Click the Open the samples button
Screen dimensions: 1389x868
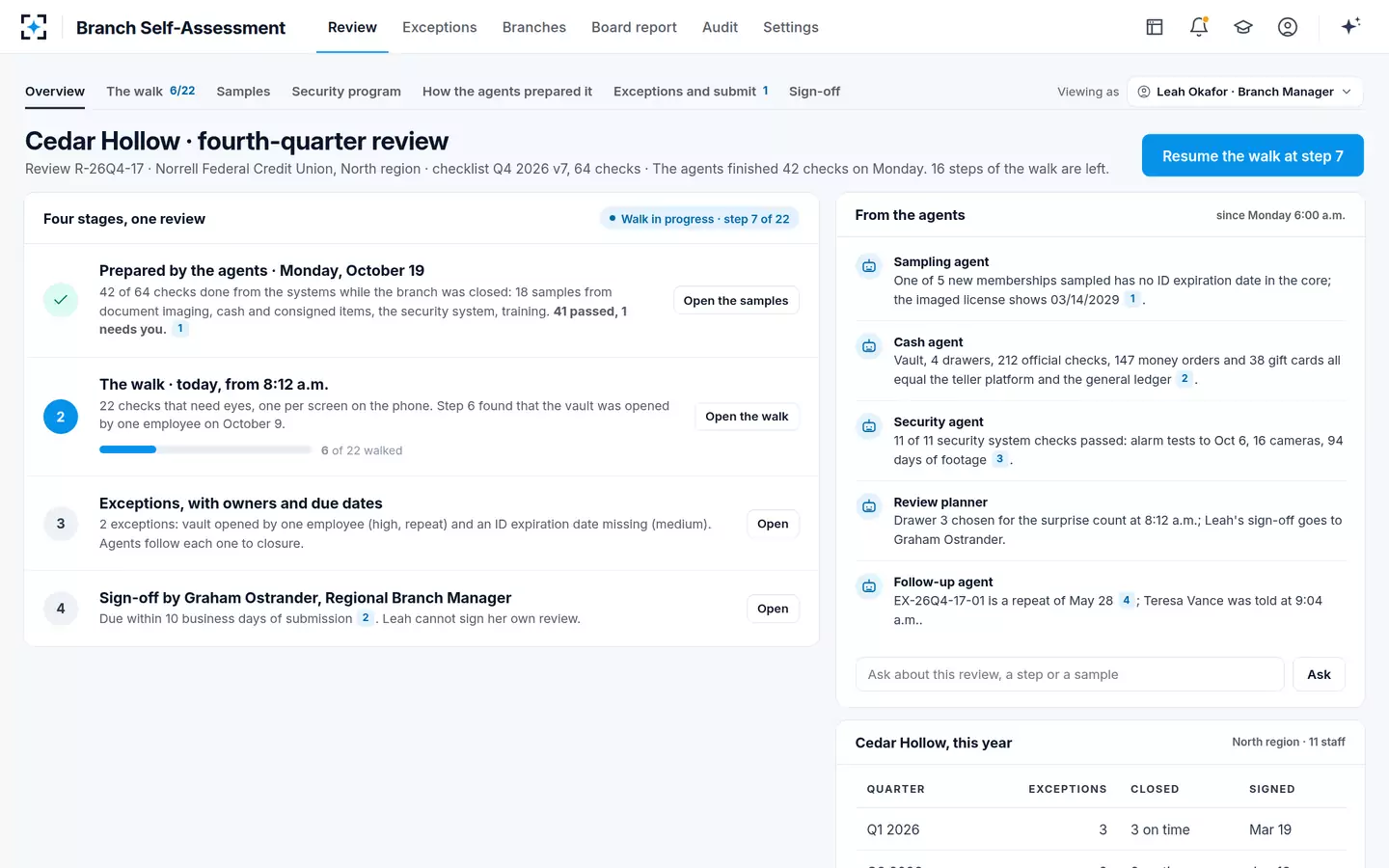[736, 301]
